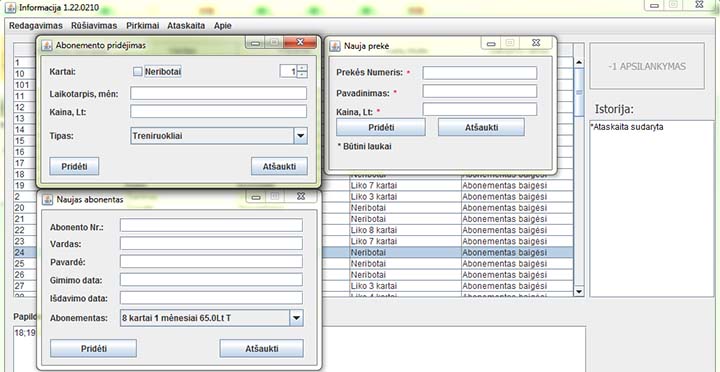Click Java icon in Informacija main window title
The width and height of the screenshot is (720, 372).
(10, 8)
